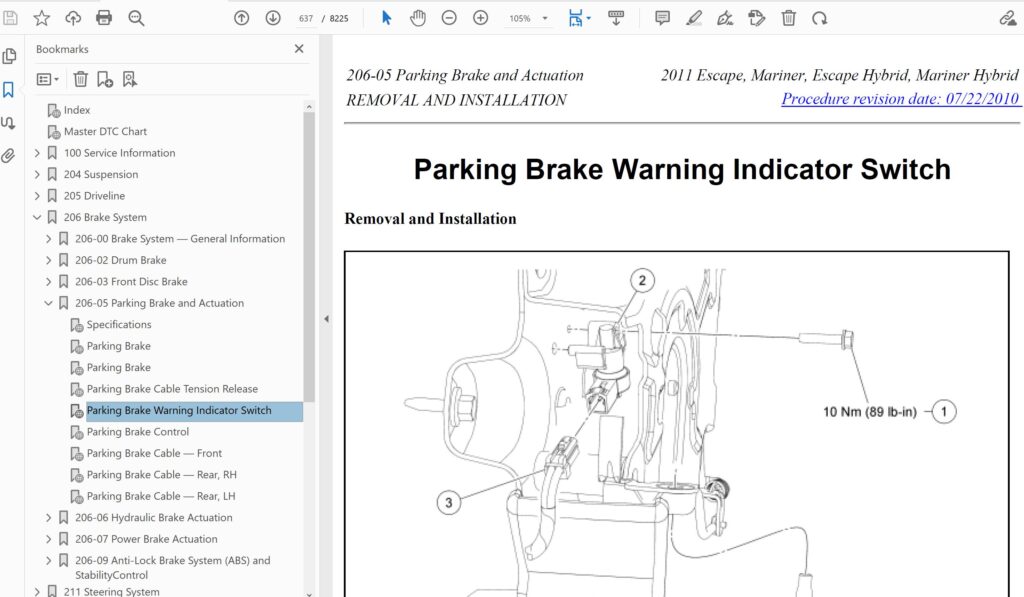Click the zoom in plus button
Image resolution: width=1024 pixels, height=597 pixels.
[x=480, y=18]
